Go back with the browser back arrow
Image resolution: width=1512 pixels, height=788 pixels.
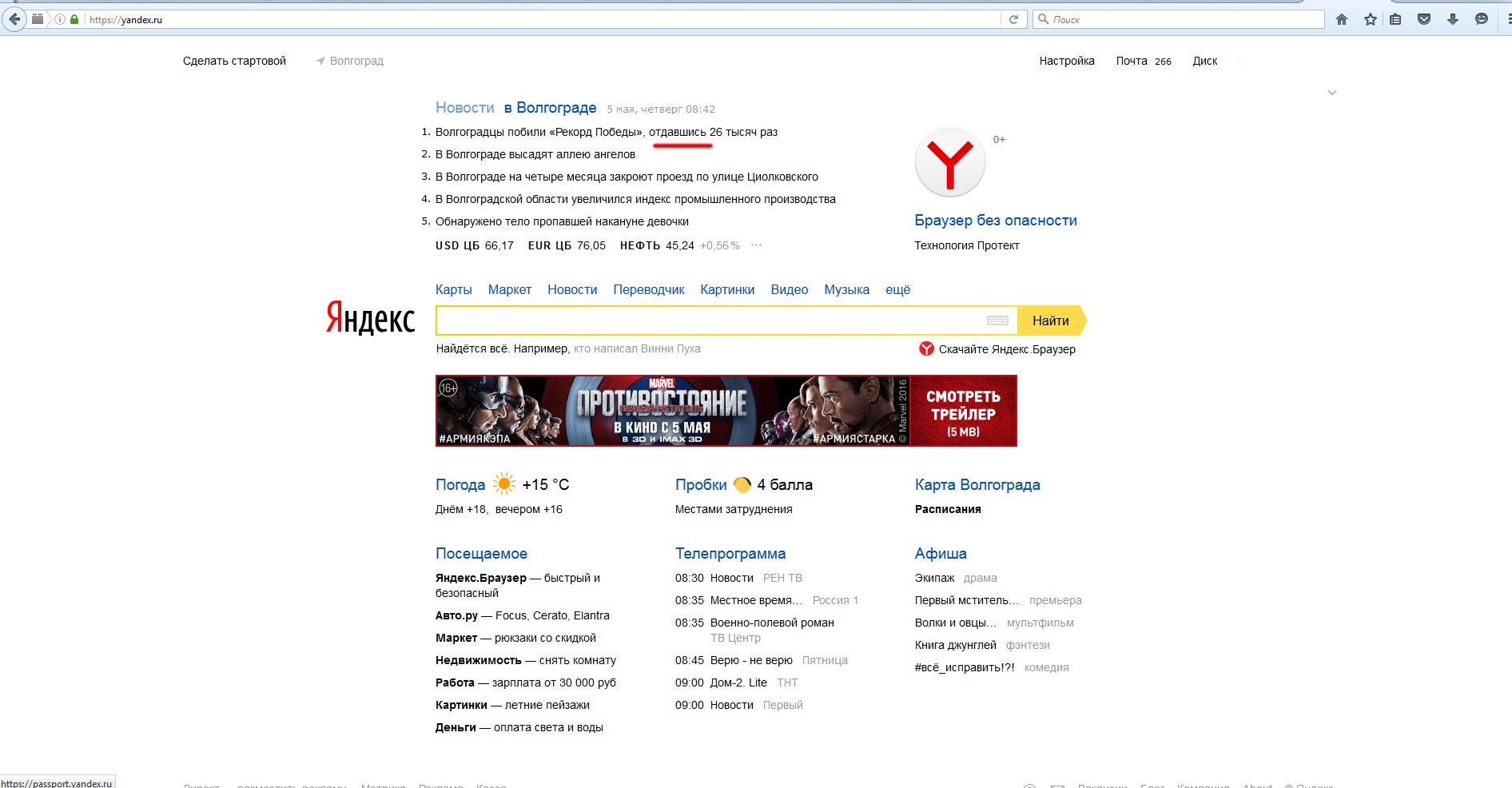[x=14, y=19]
